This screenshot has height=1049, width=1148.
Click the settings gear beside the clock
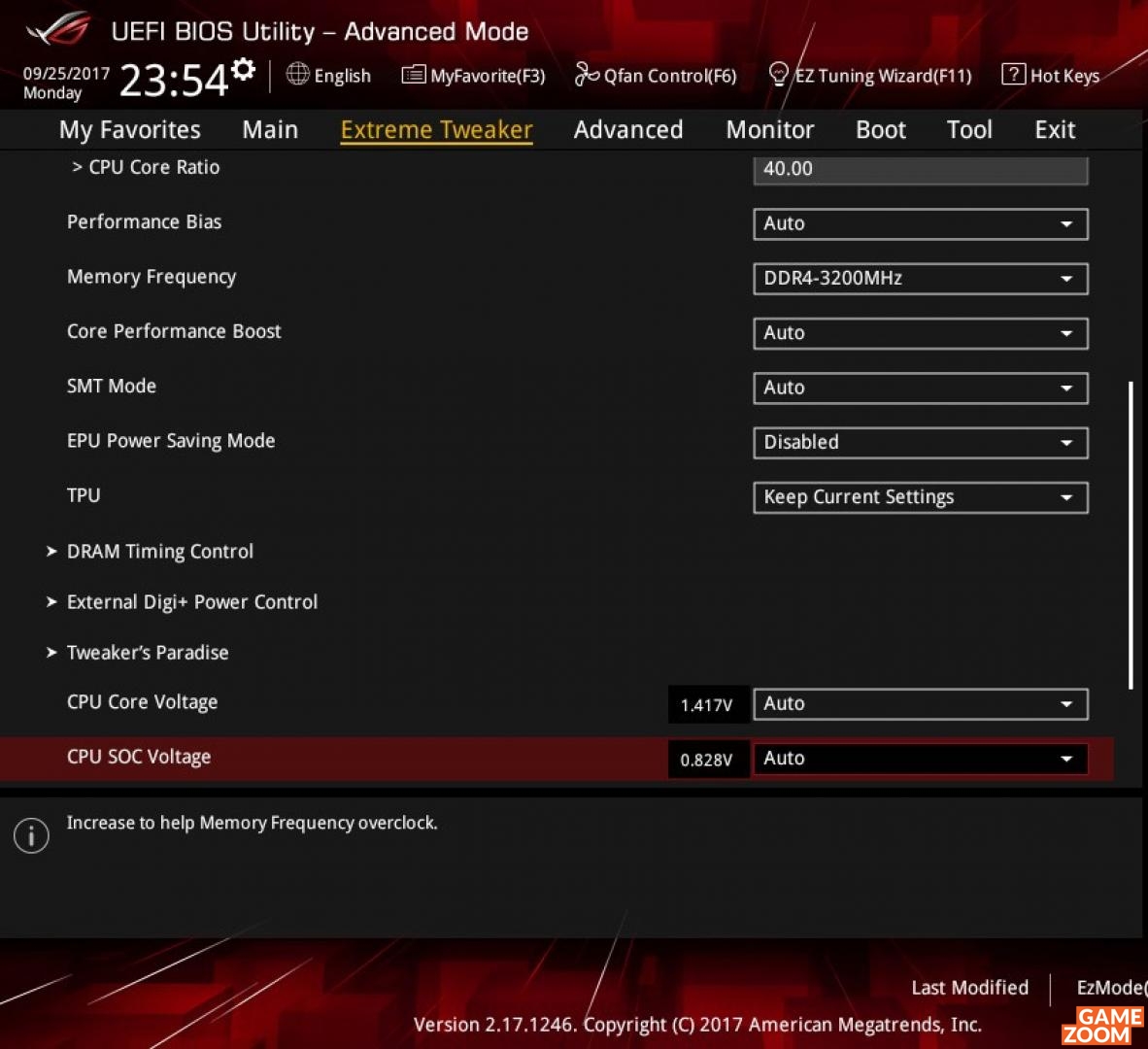click(243, 70)
